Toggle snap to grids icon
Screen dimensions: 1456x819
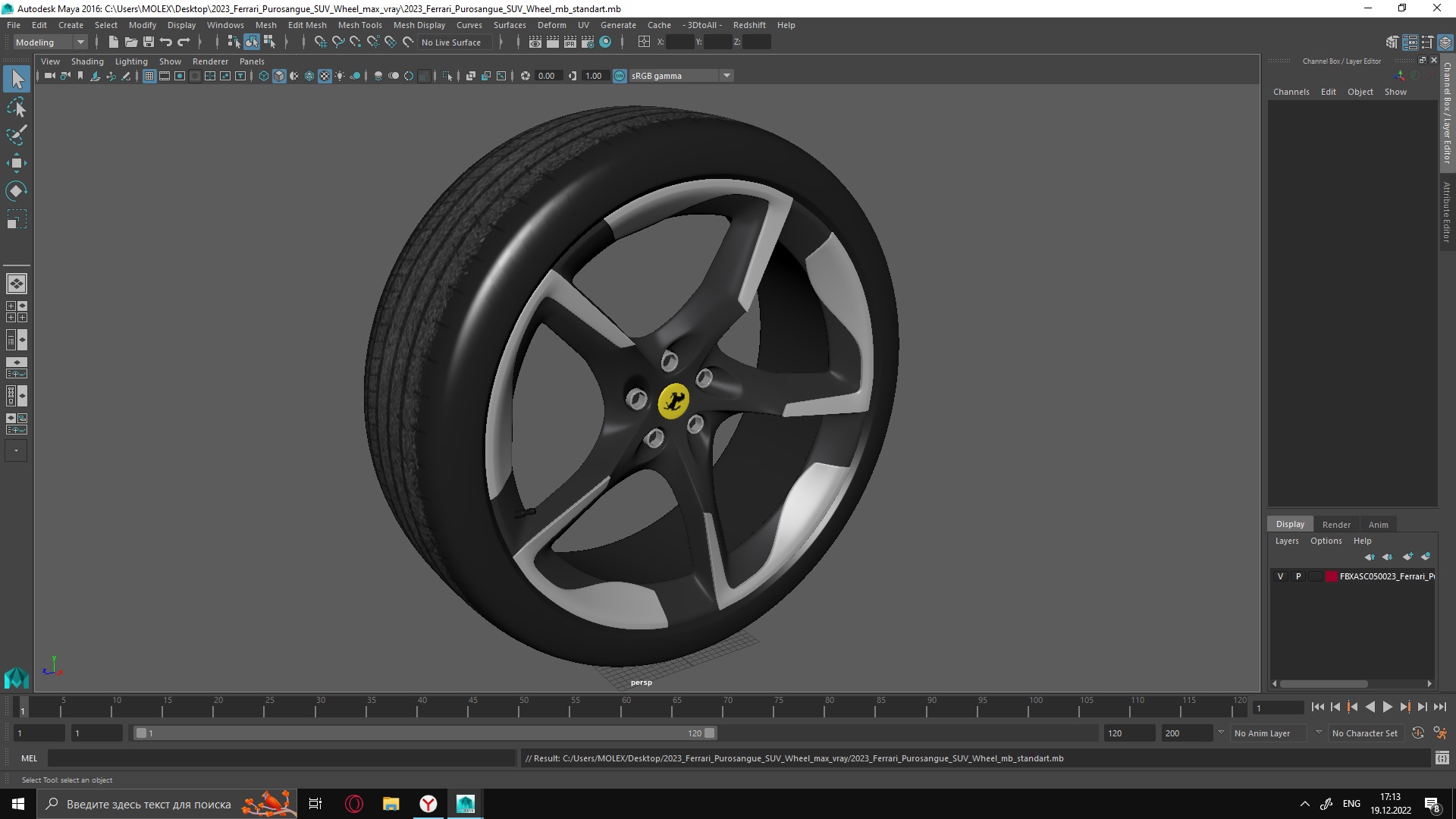point(320,42)
